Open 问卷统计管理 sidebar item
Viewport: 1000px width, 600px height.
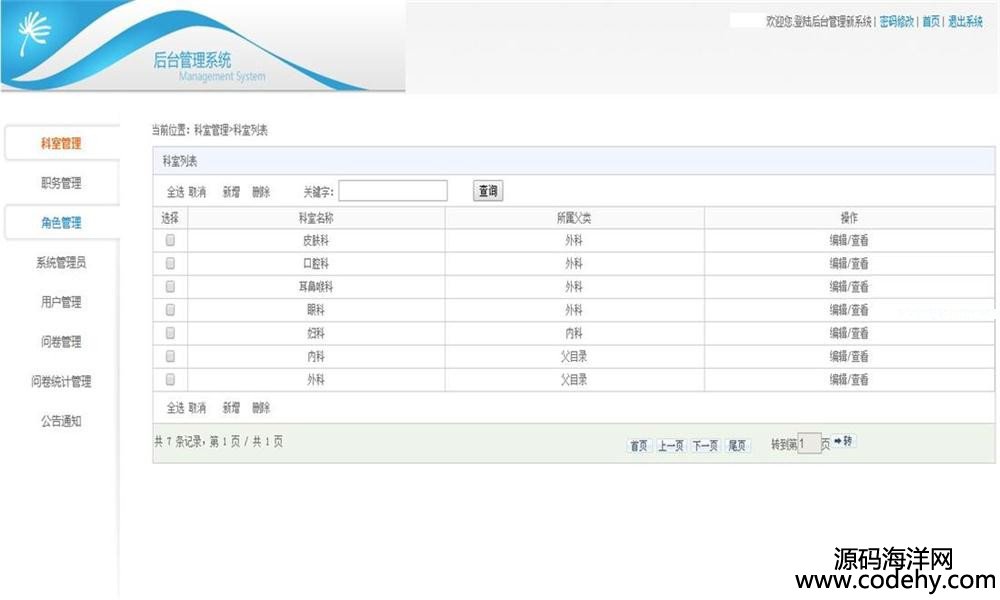pyautogui.click(x=61, y=382)
